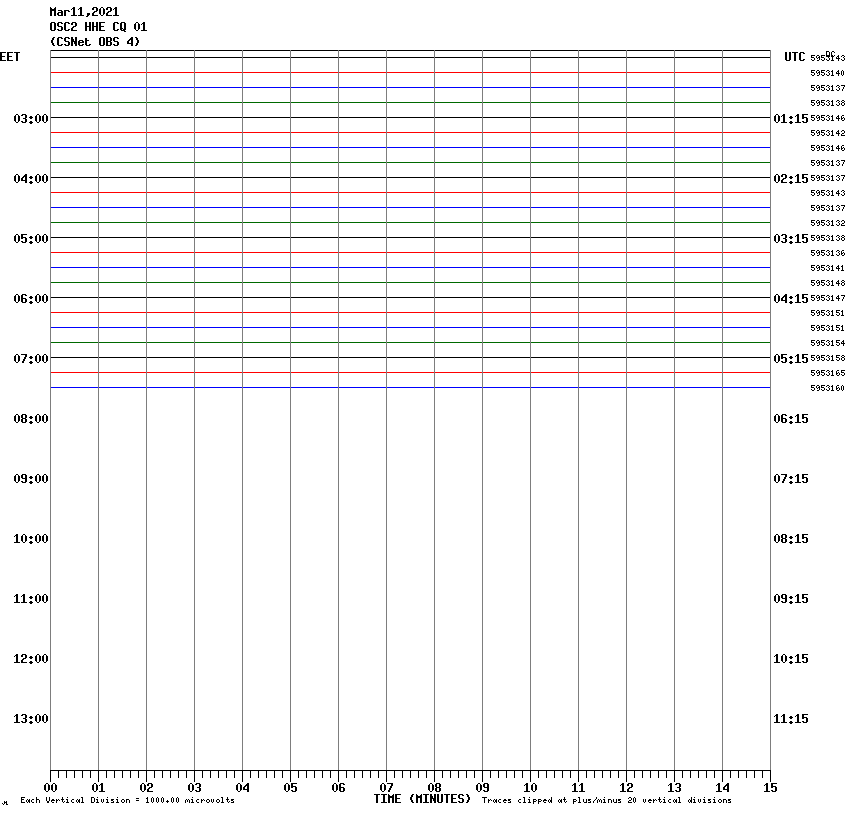Click the 01:15 UTC time label
Image resolution: width=850 pixels, height=814 pixels.
coord(791,119)
